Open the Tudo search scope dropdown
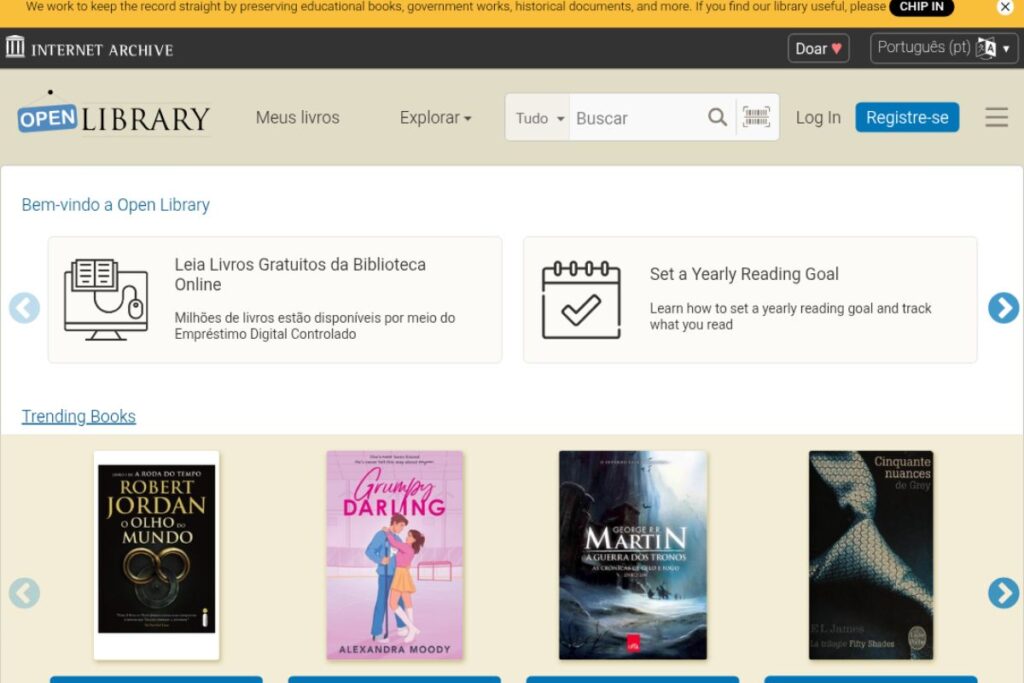The image size is (1024, 683). [539, 118]
